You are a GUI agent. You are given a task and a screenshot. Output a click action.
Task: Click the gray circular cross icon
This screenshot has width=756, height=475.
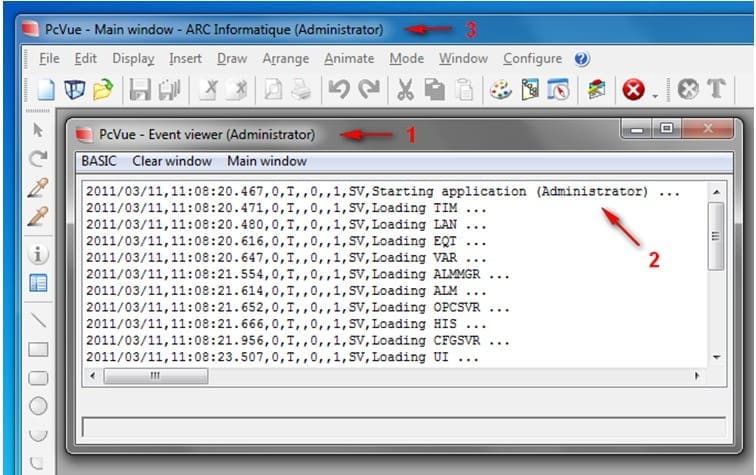(688, 89)
